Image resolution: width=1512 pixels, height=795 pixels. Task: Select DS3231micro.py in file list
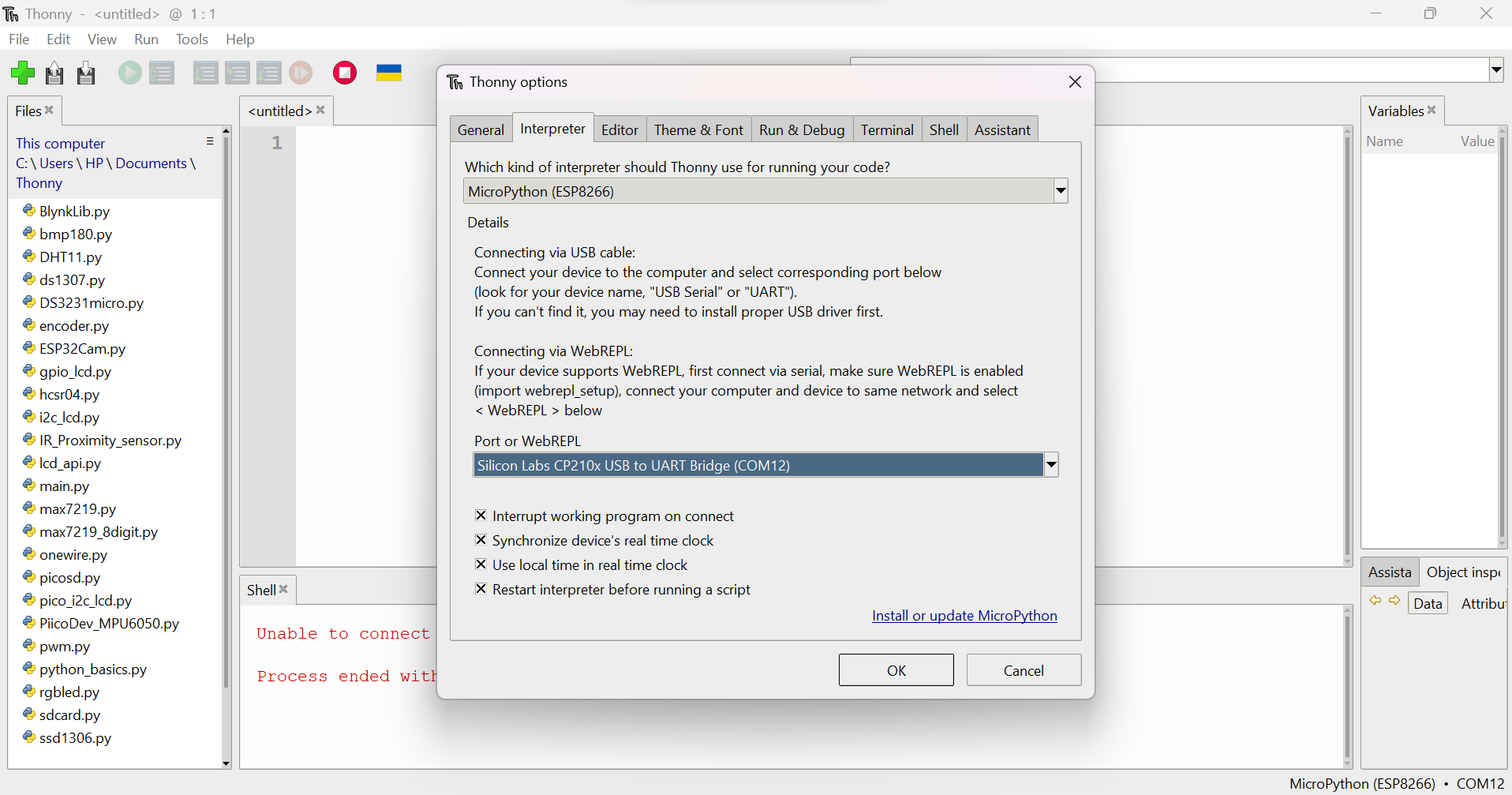tap(92, 303)
